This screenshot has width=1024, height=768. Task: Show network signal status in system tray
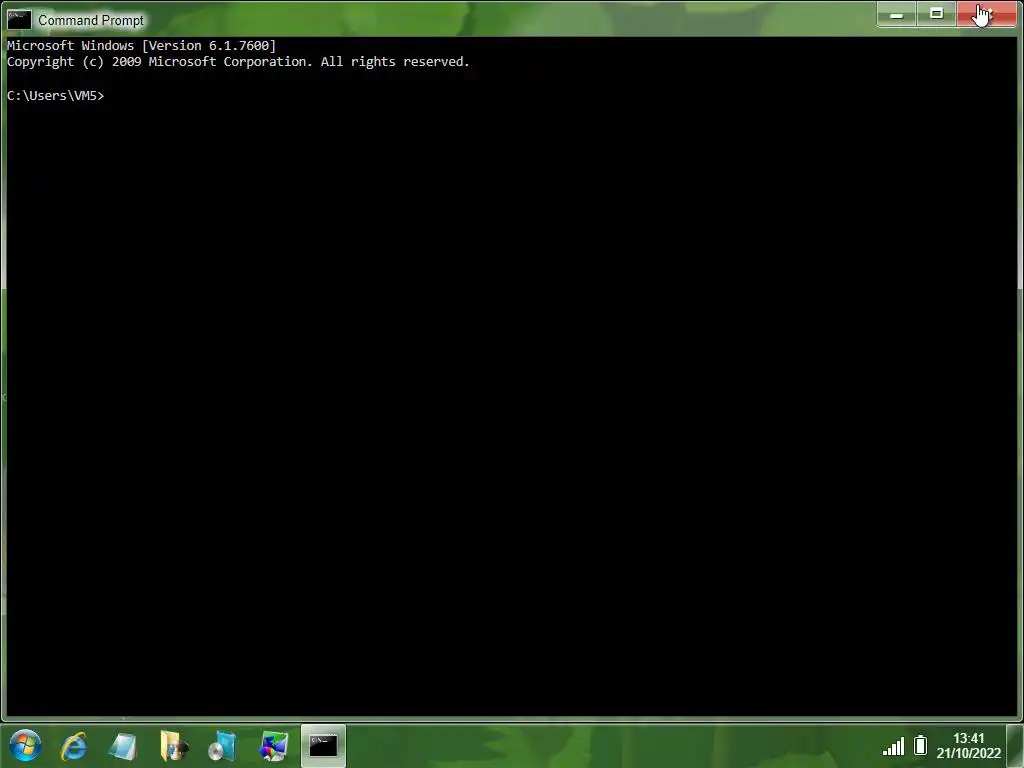893,746
